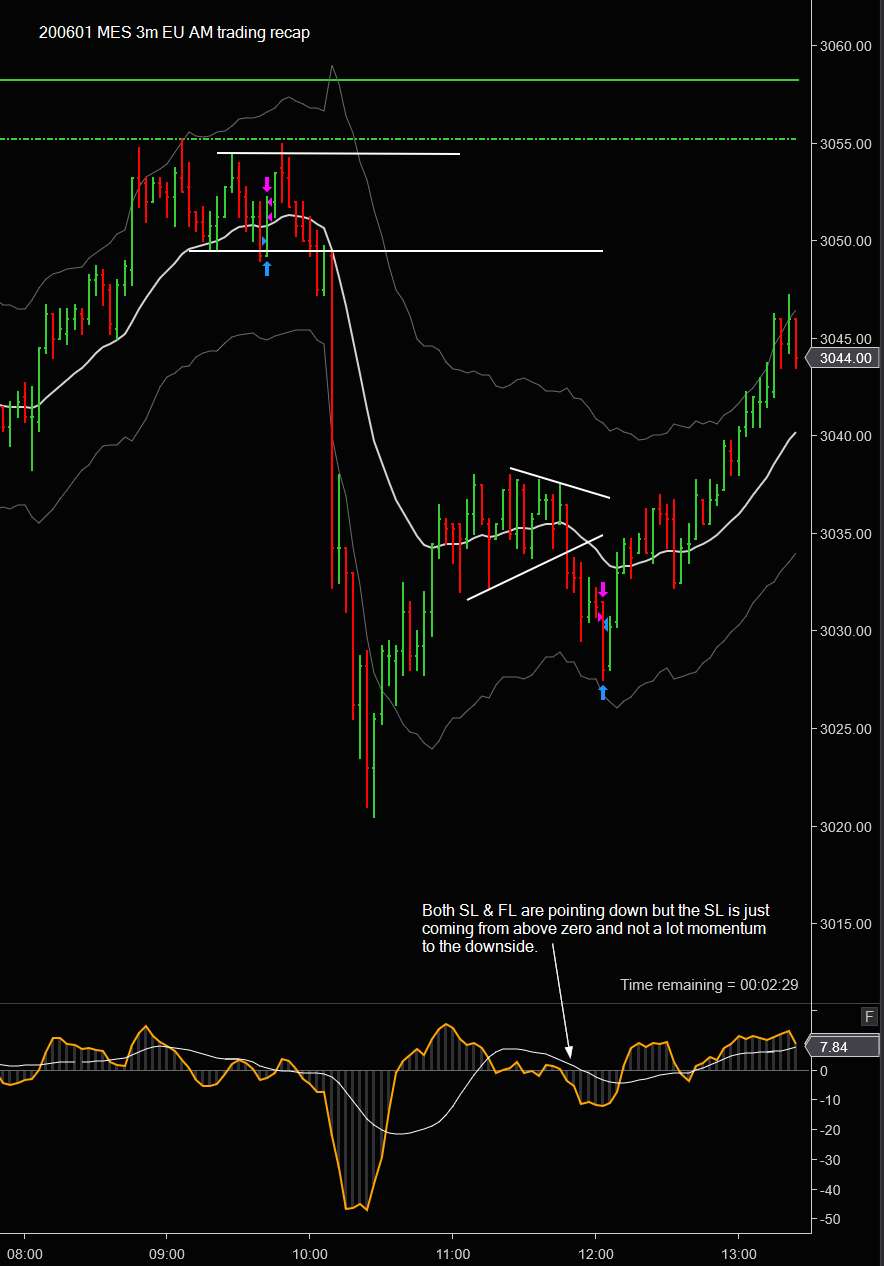
Task: Select the current price tag 3044.00
Action: coord(842,358)
